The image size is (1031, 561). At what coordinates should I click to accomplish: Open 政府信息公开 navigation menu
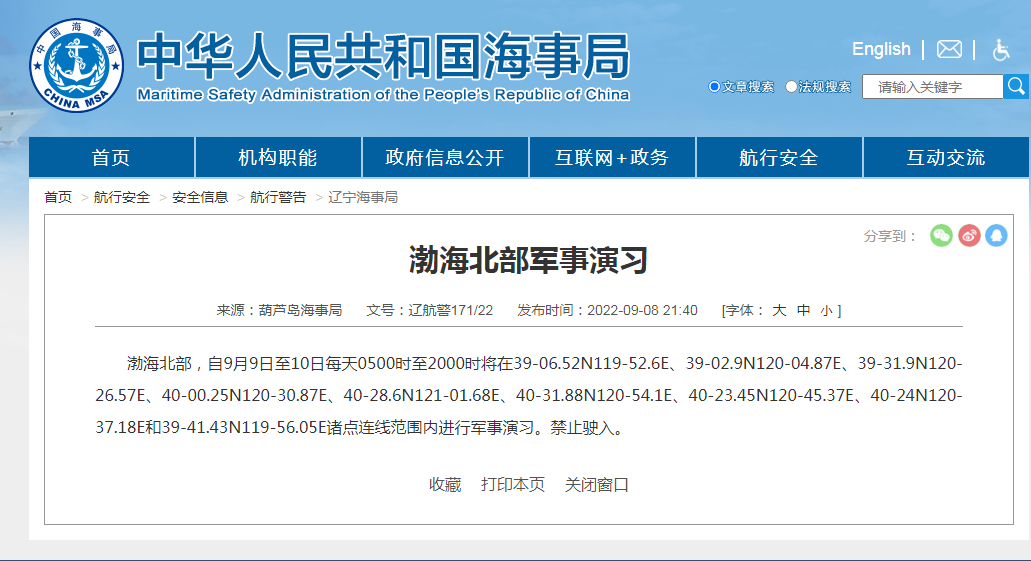click(445, 157)
